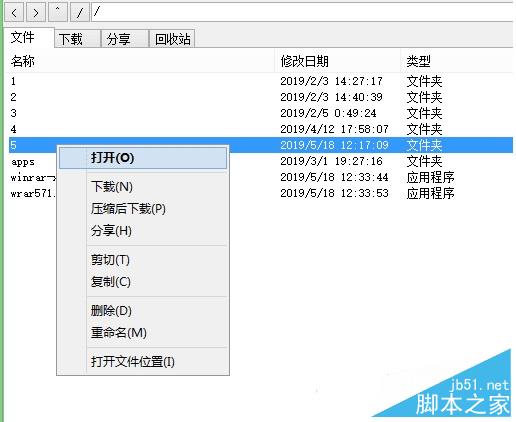
Task: Go up one level with caret button
Action: [x=58, y=13]
